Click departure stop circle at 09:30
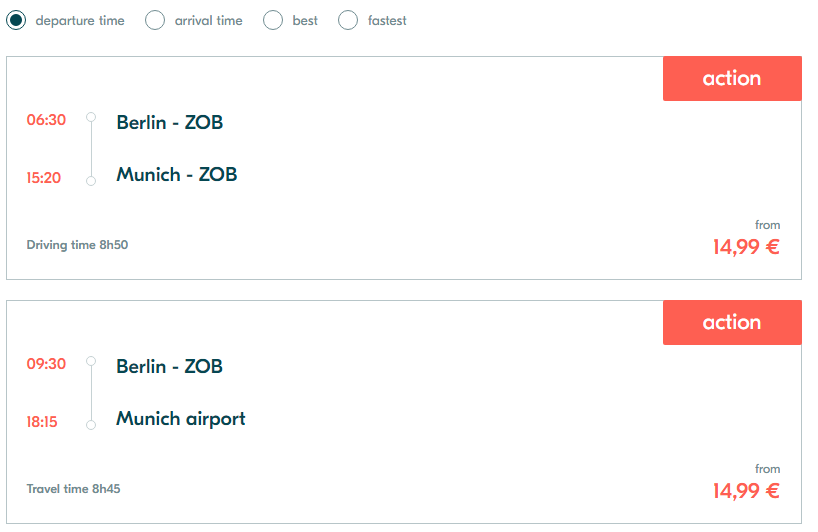Viewport: 818px width, 532px height. (x=91, y=361)
